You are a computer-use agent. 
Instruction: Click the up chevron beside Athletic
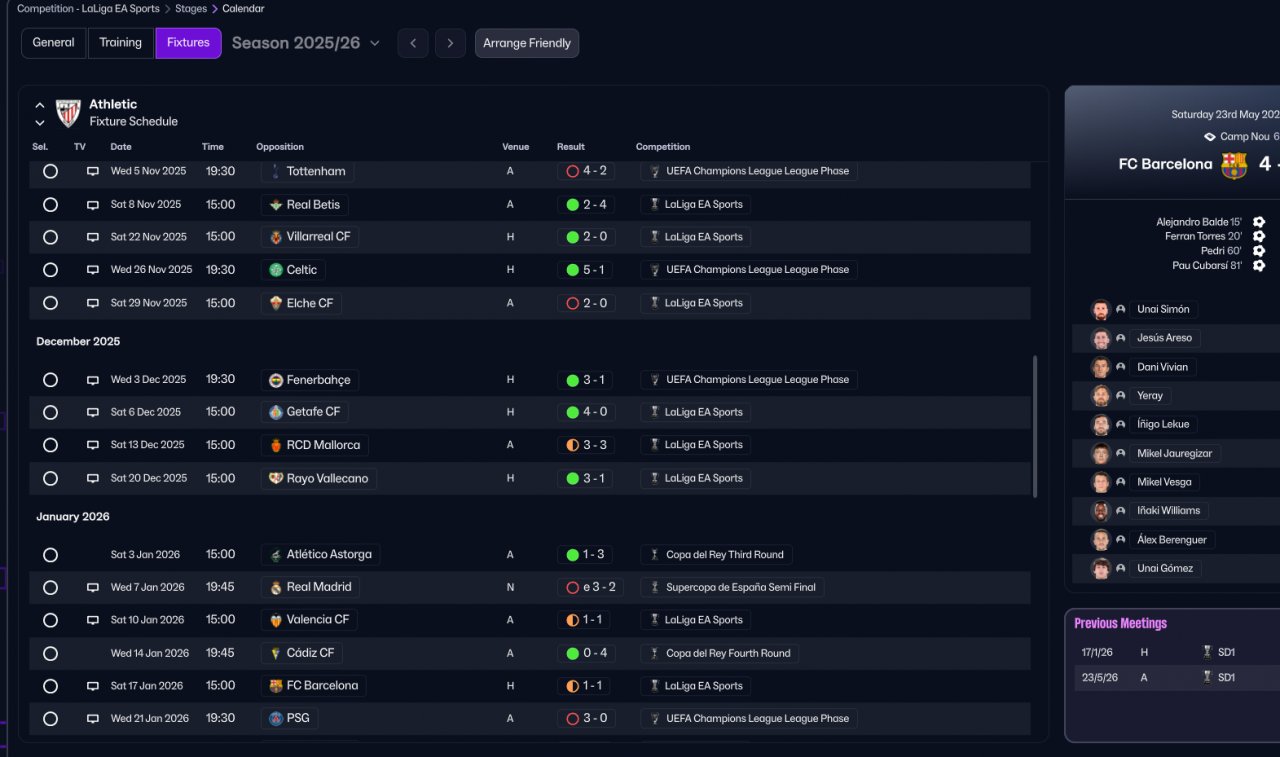pos(40,105)
